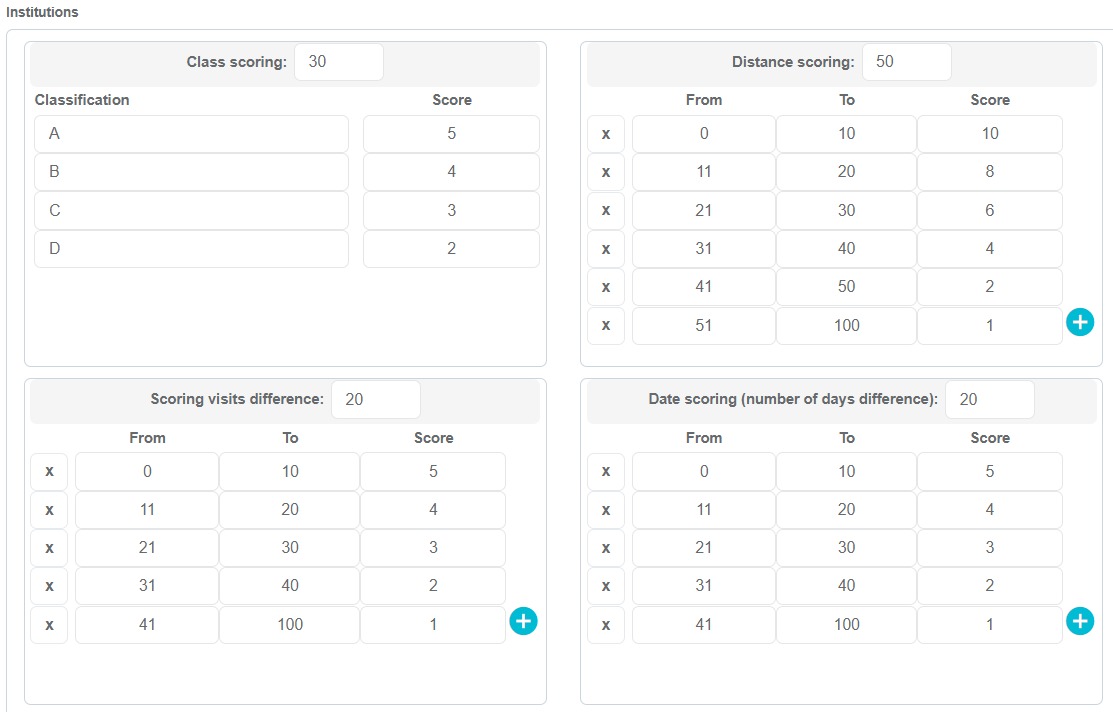
Task: Click the Distance scoring weight field
Action: pyautogui.click(x=906, y=62)
